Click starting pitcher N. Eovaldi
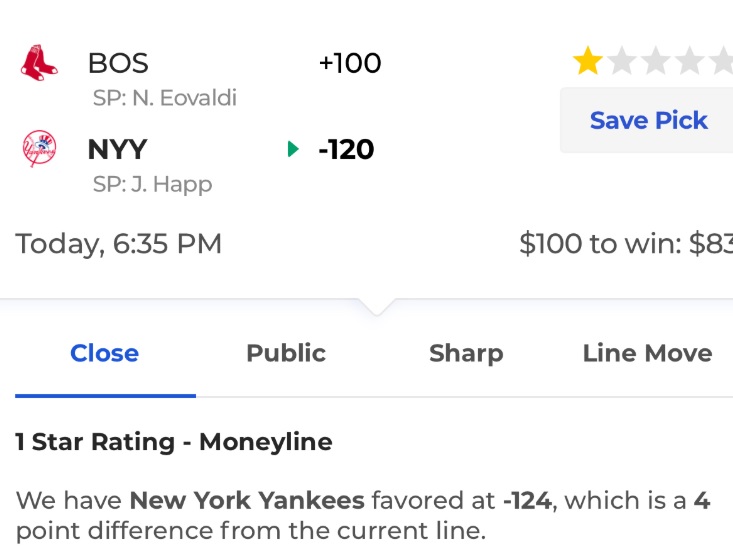 click(x=165, y=98)
